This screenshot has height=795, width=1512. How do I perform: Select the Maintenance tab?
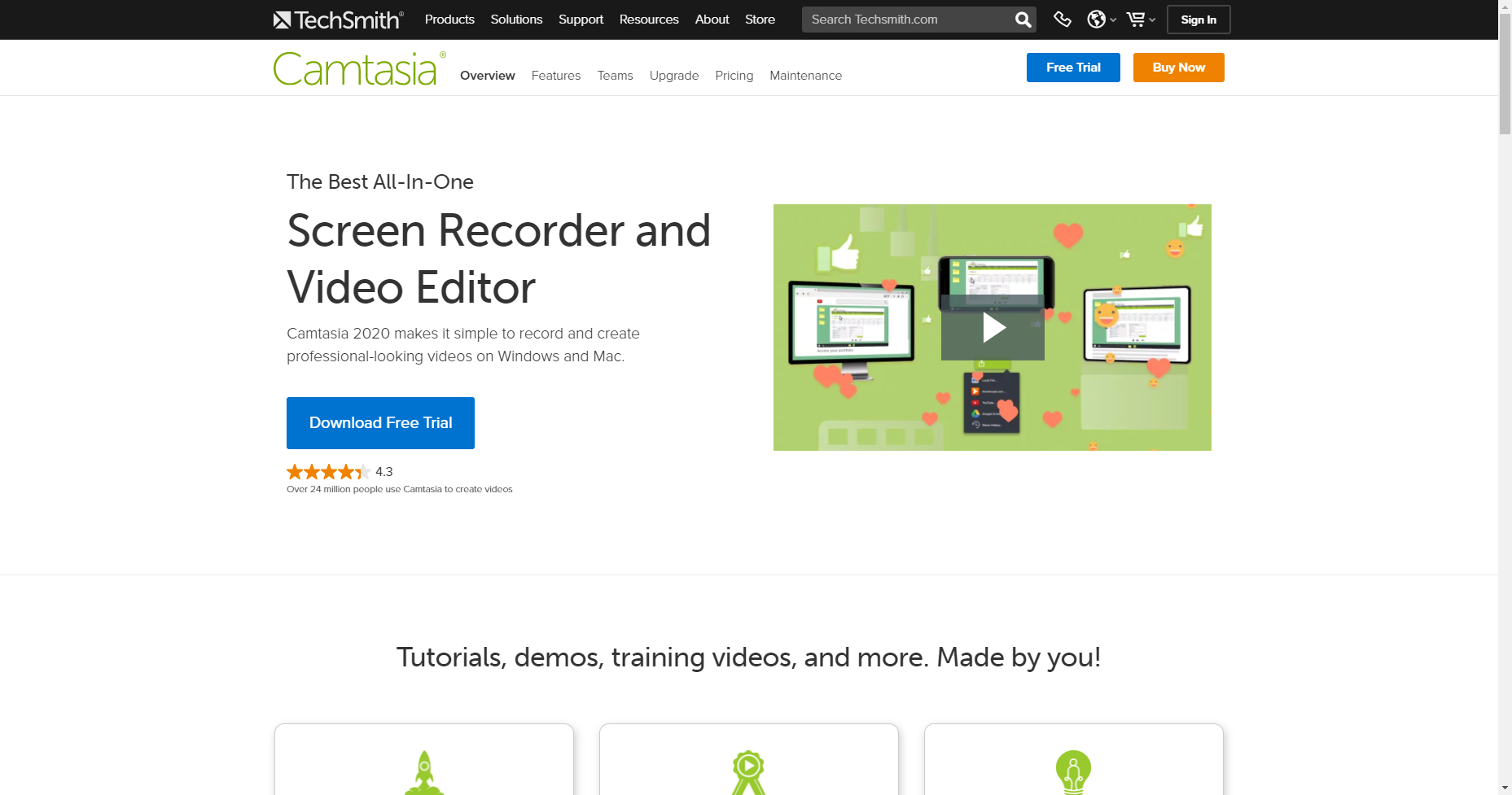tap(806, 76)
